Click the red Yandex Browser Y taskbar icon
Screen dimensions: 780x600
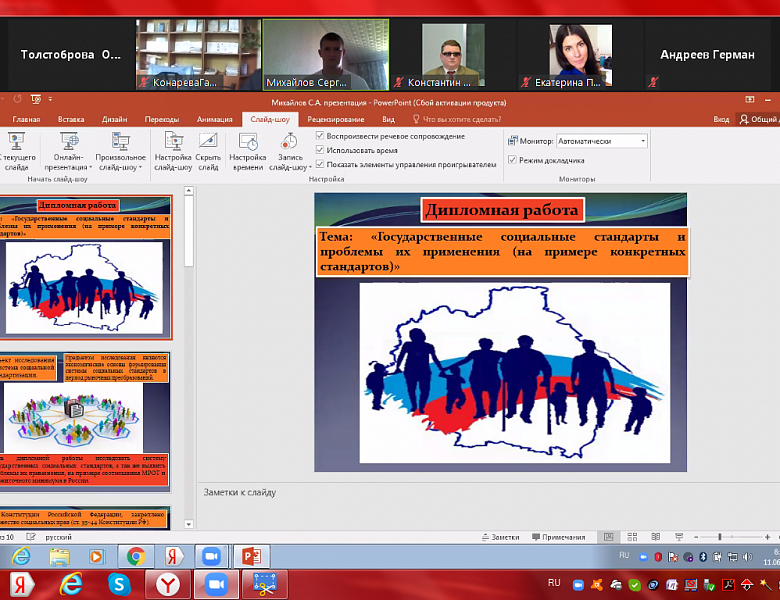[x=168, y=585]
